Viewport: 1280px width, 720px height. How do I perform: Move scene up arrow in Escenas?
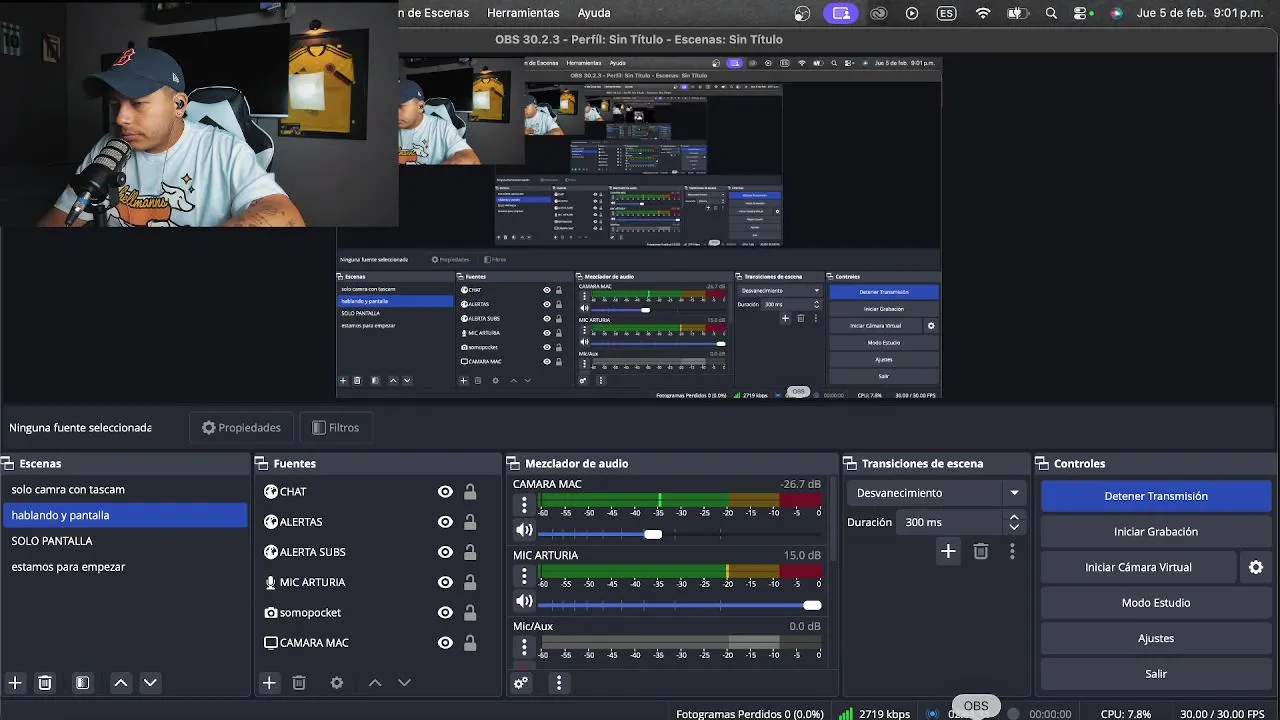pos(121,683)
